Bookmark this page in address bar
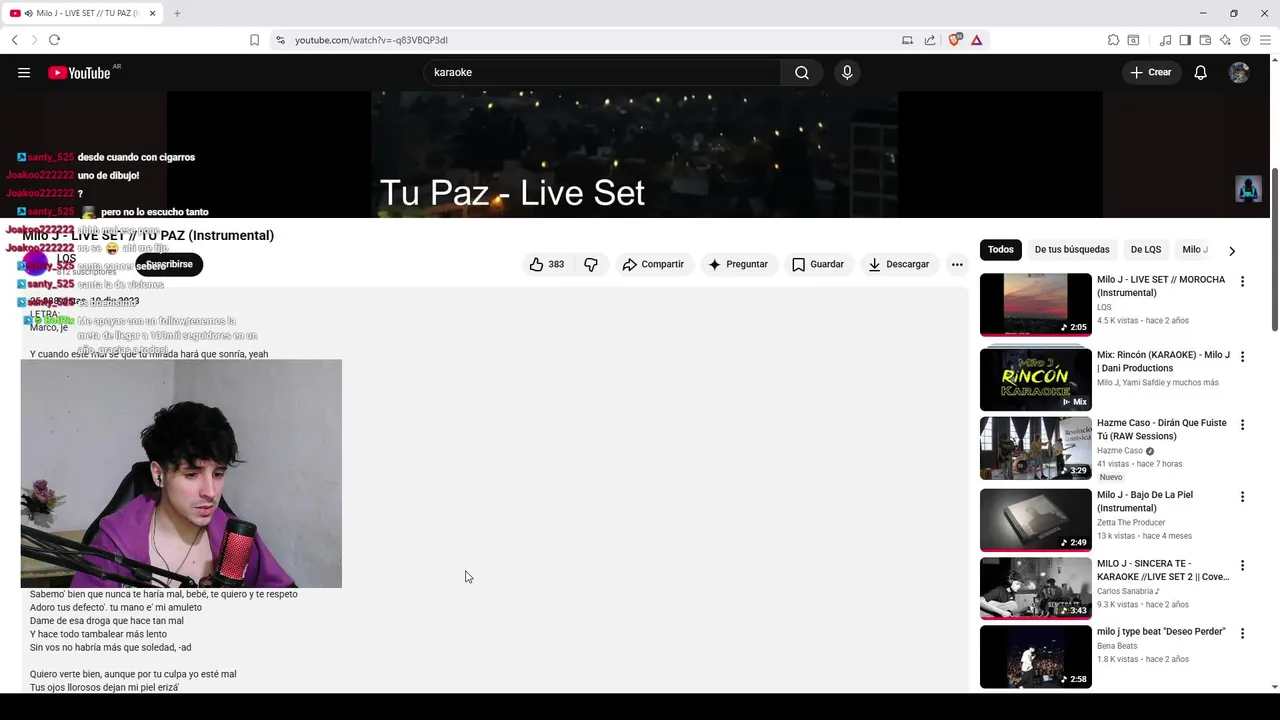1280x720 pixels. tap(254, 40)
